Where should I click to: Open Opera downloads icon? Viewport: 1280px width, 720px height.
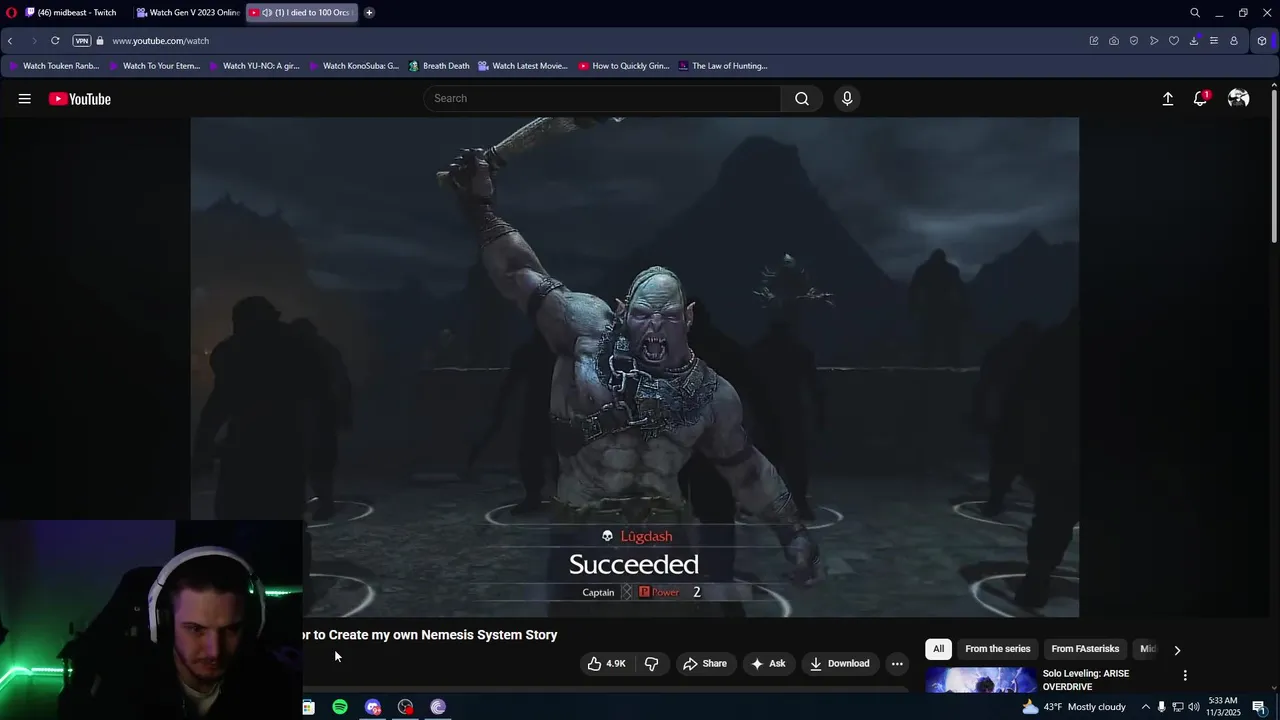click(x=1194, y=41)
